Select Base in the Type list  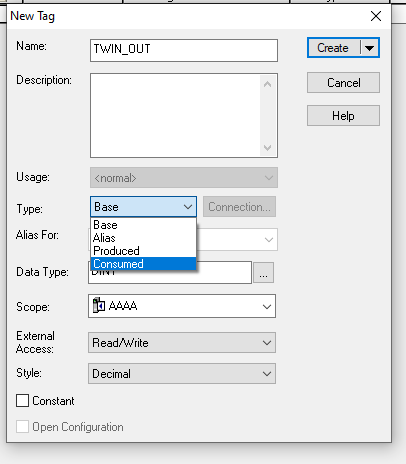tap(143, 225)
